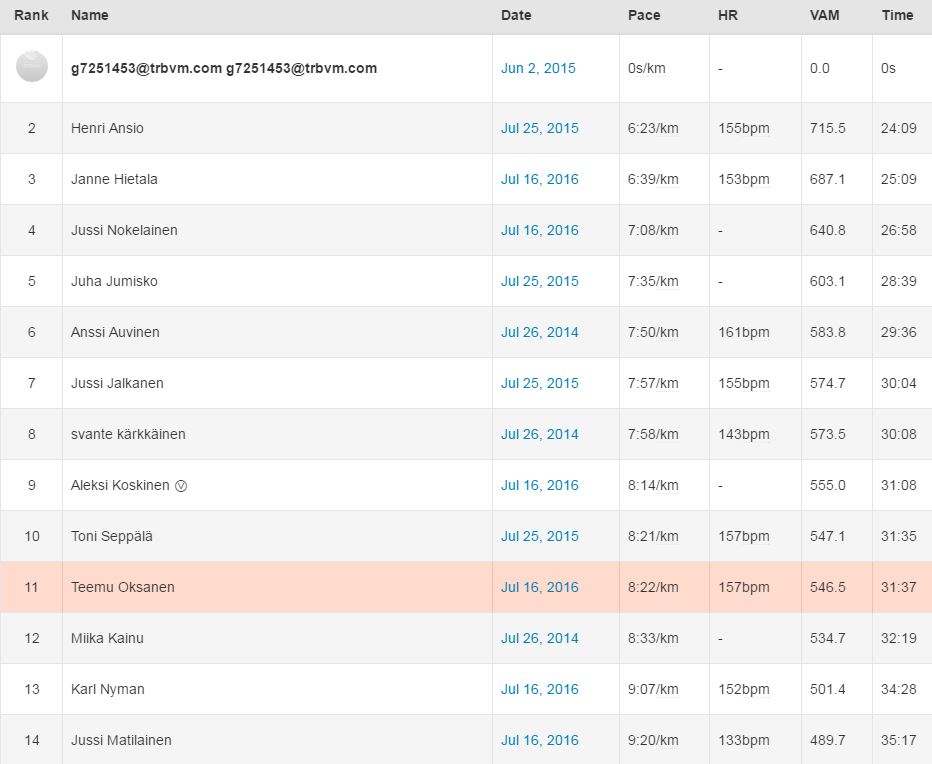Click the verified badge beside Aleksi Koskinen

pos(181,486)
